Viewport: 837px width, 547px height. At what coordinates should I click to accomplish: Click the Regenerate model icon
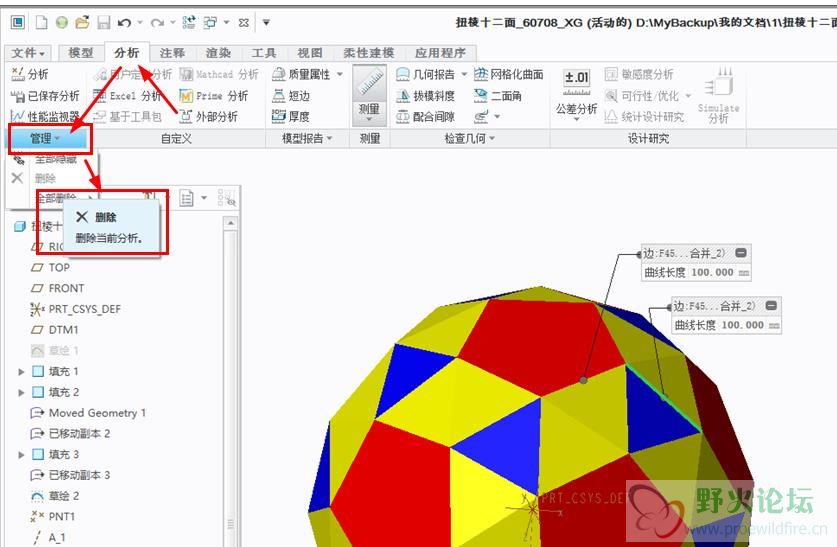(x=189, y=22)
